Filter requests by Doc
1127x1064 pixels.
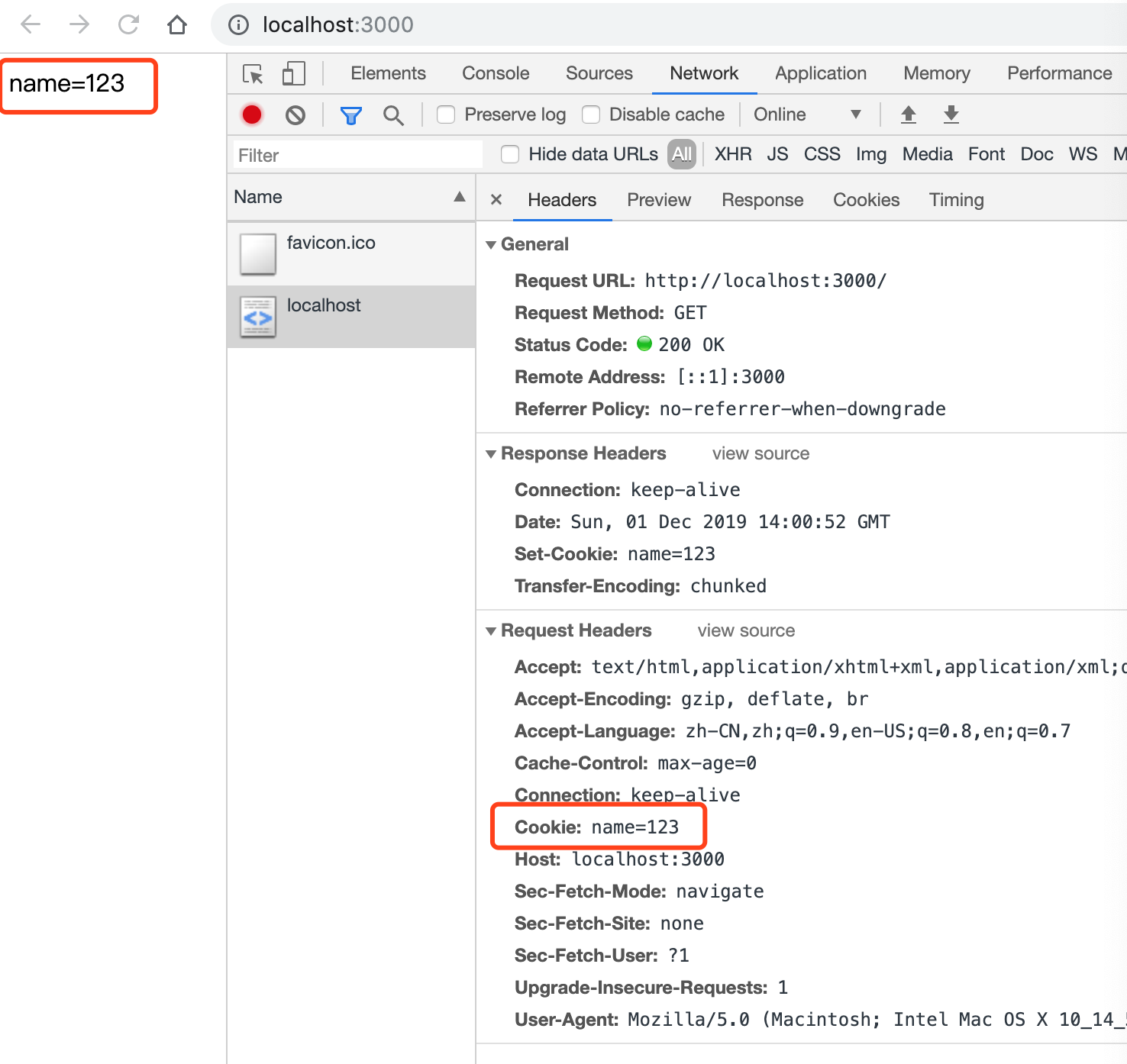point(1037,154)
